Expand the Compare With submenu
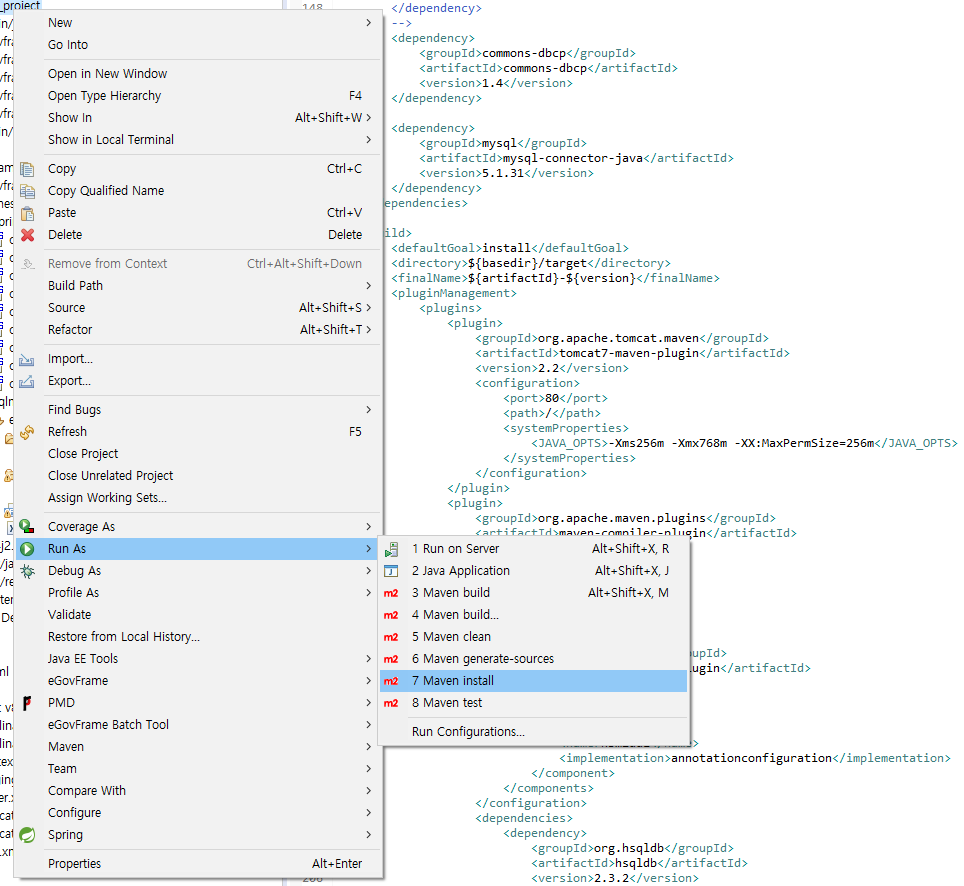Viewport: 964px width, 886px height. coord(368,791)
